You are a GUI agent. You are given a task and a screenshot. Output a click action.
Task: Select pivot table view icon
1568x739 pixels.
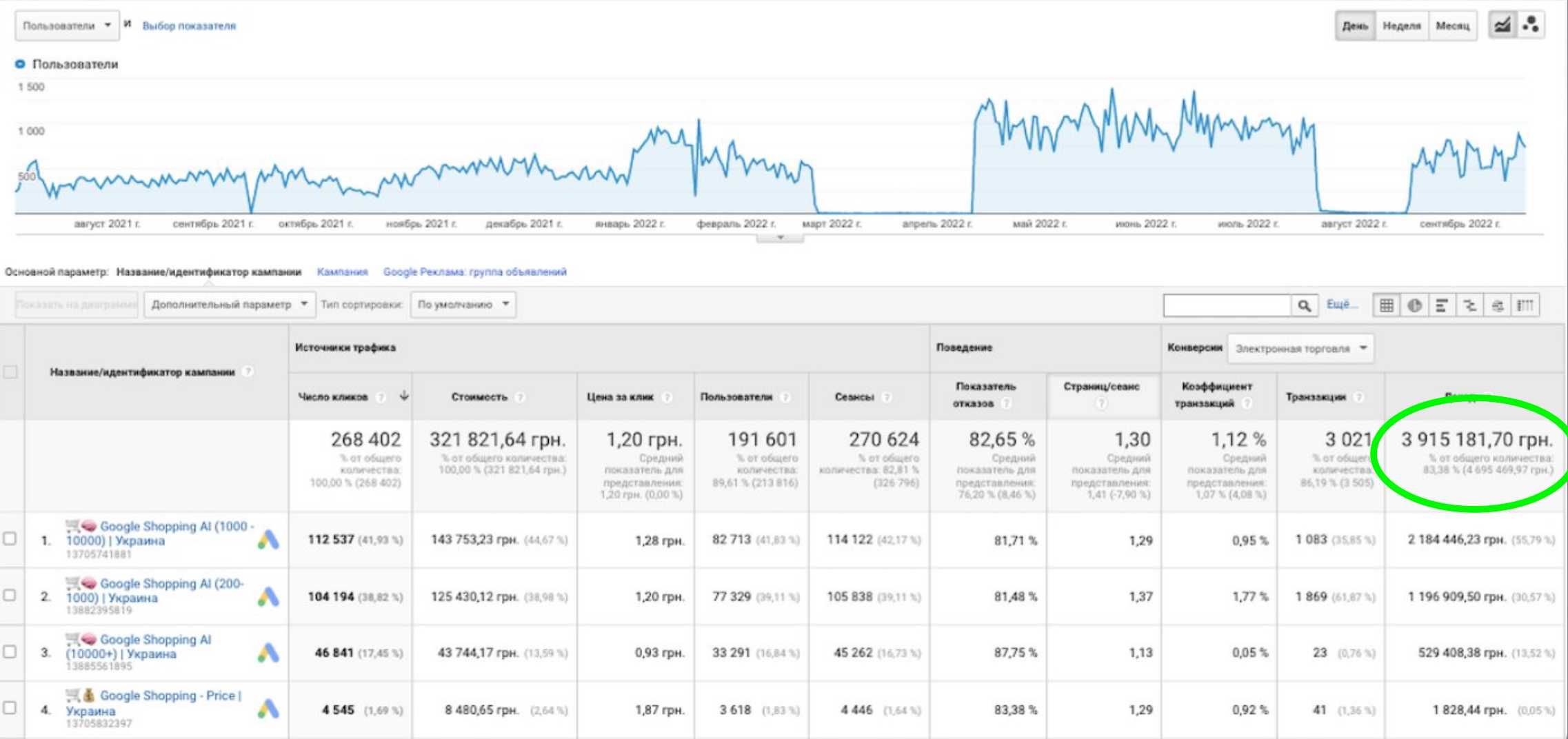point(1525,305)
